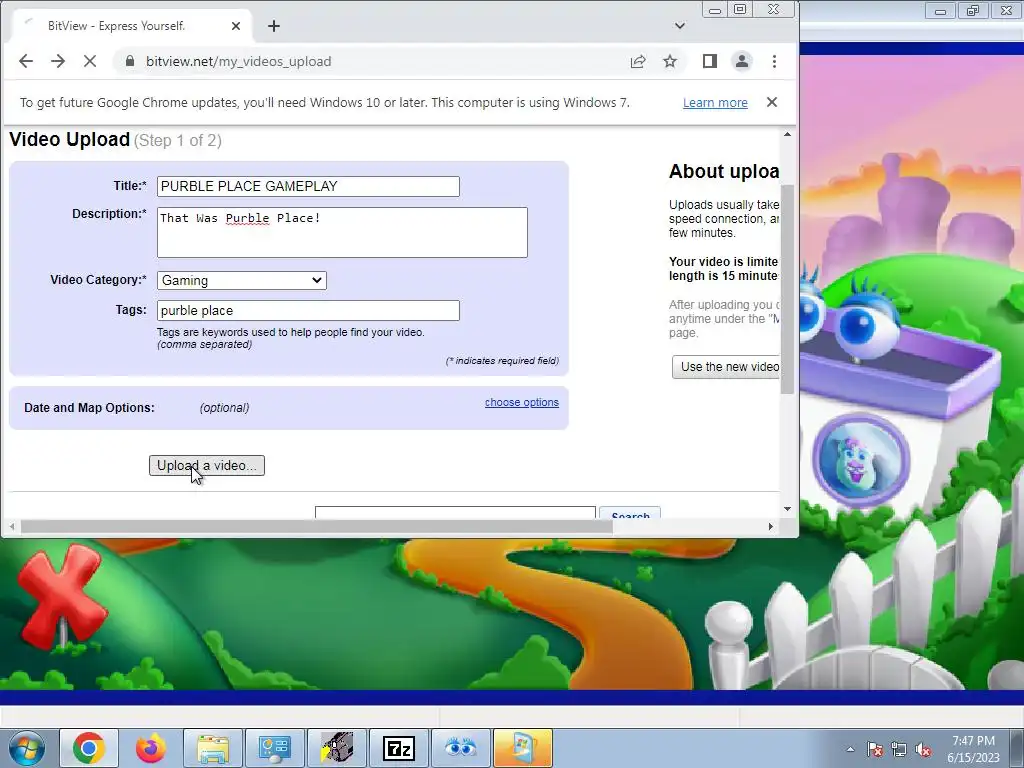Screen dimensions: 1024x768
Task: Click the vertical scrollbar down arrow
Action: click(787, 509)
